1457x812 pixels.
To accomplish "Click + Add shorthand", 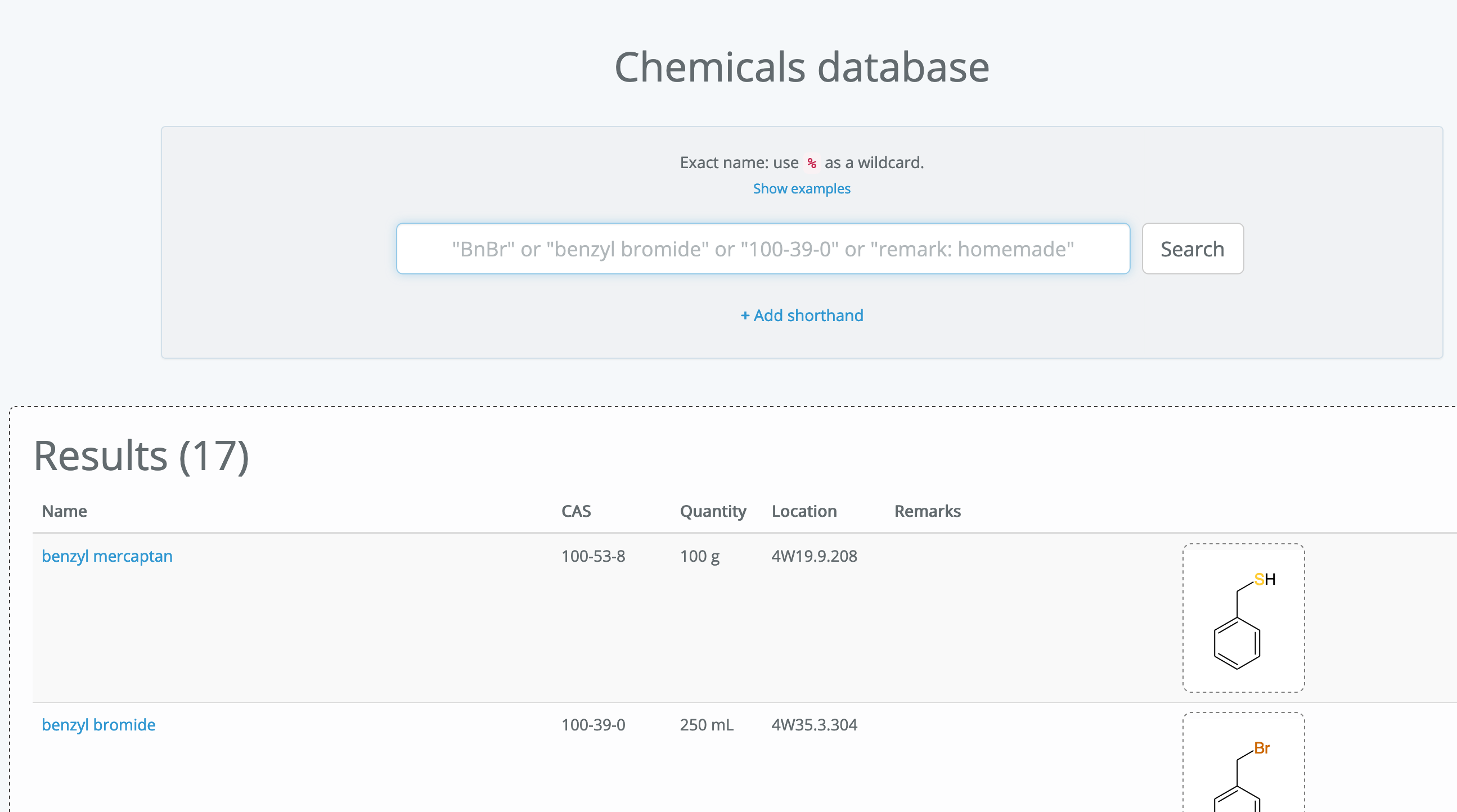I will [x=802, y=315].
